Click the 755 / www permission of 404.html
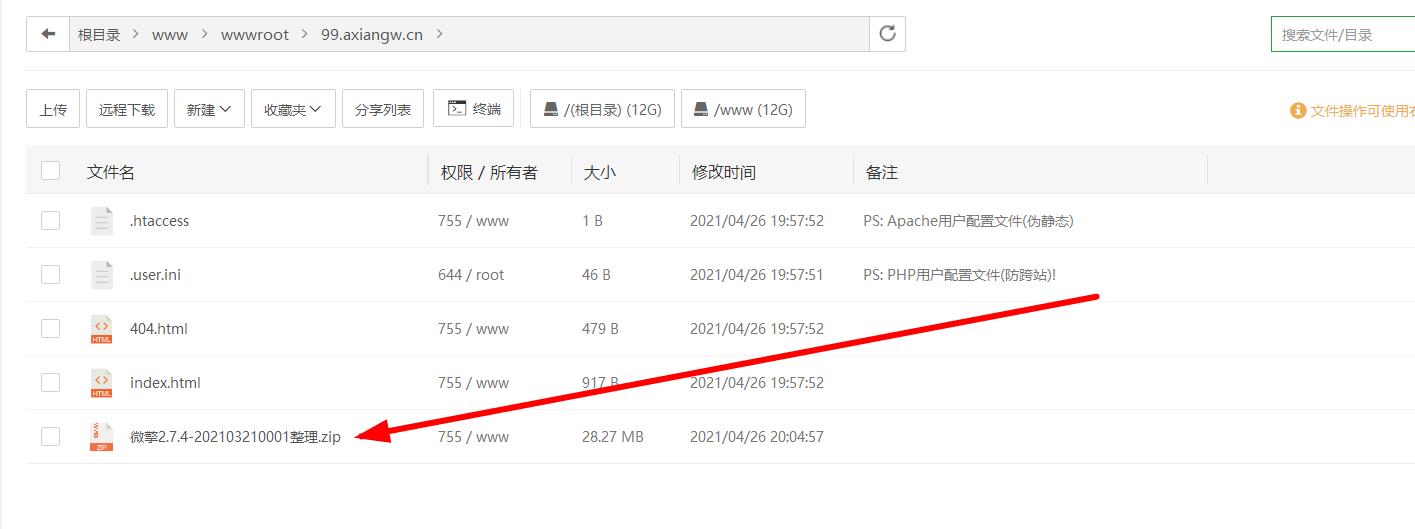The width and height of the screenshot is (1415, 529). pyautogui.click(x=473, y=328)
